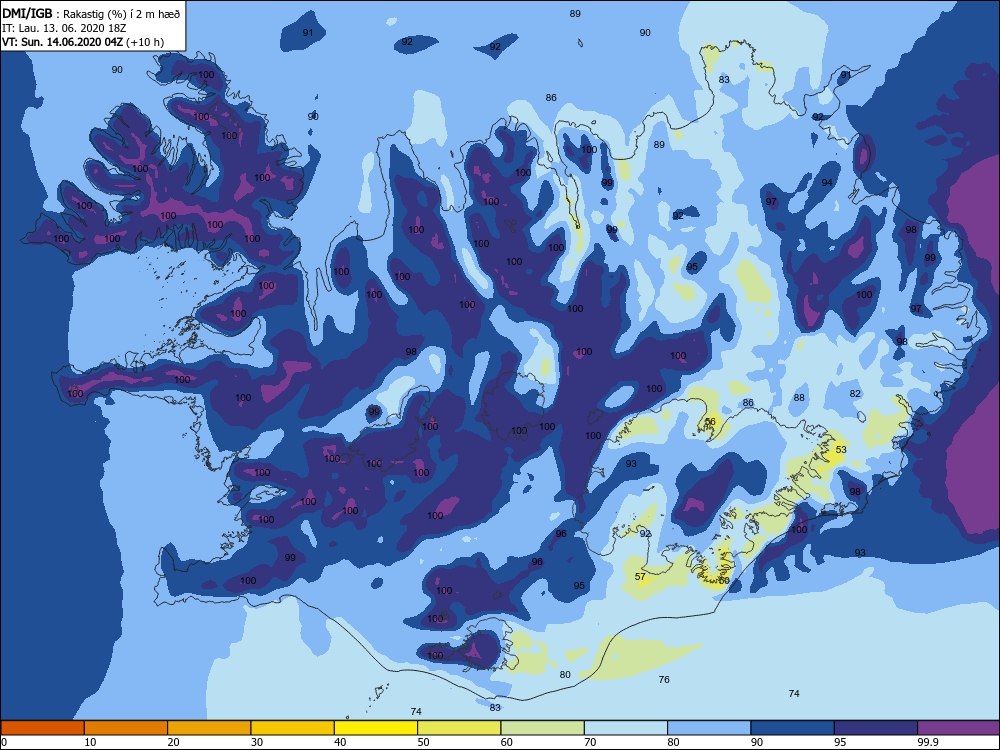The width and height of the screenshot is (1000, 750).
Task: Pick the 20–30 amber legend swatch
Action: (x=209, y=728)
